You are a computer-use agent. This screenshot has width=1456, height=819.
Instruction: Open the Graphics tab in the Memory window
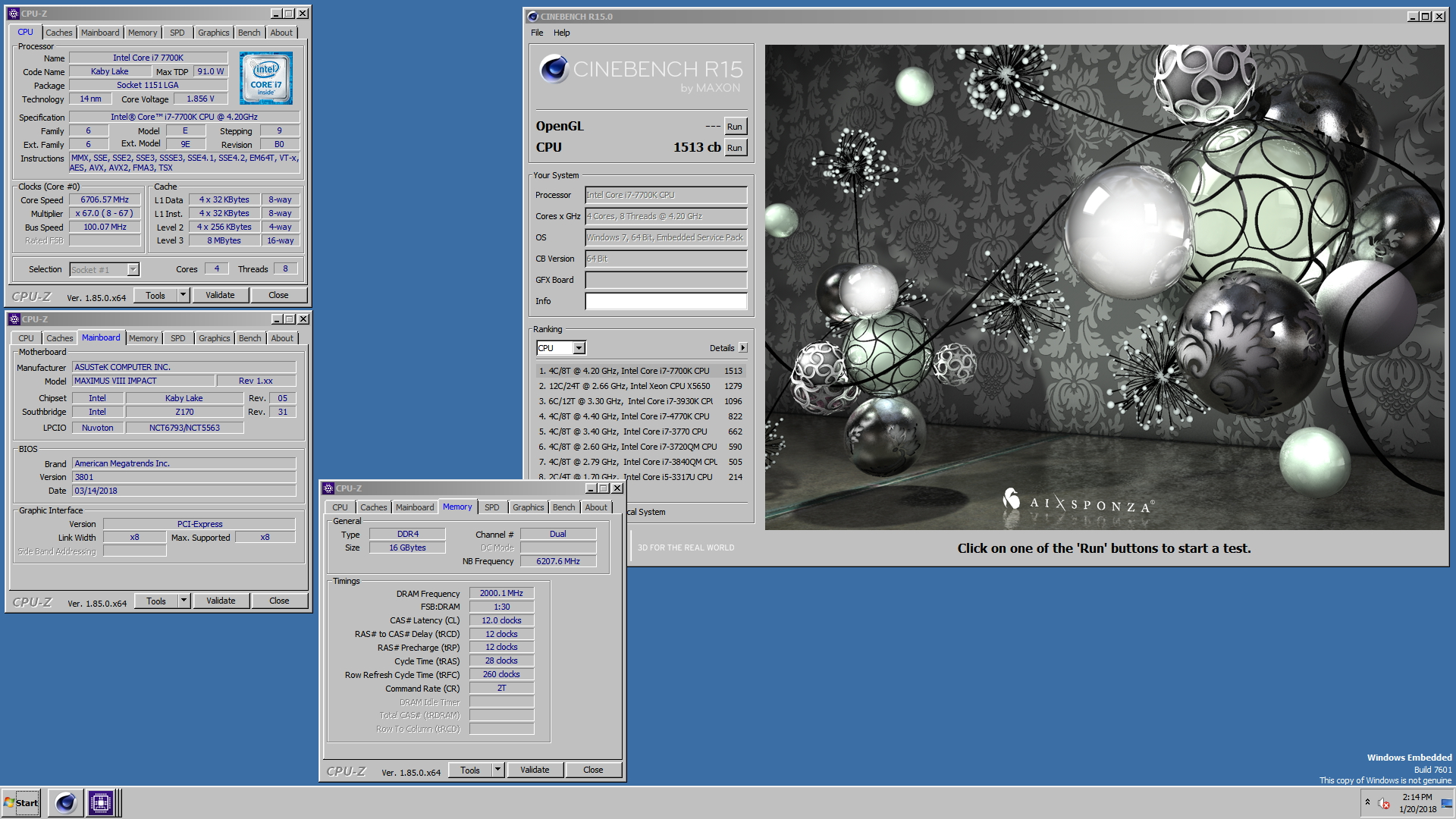point(528,507)
